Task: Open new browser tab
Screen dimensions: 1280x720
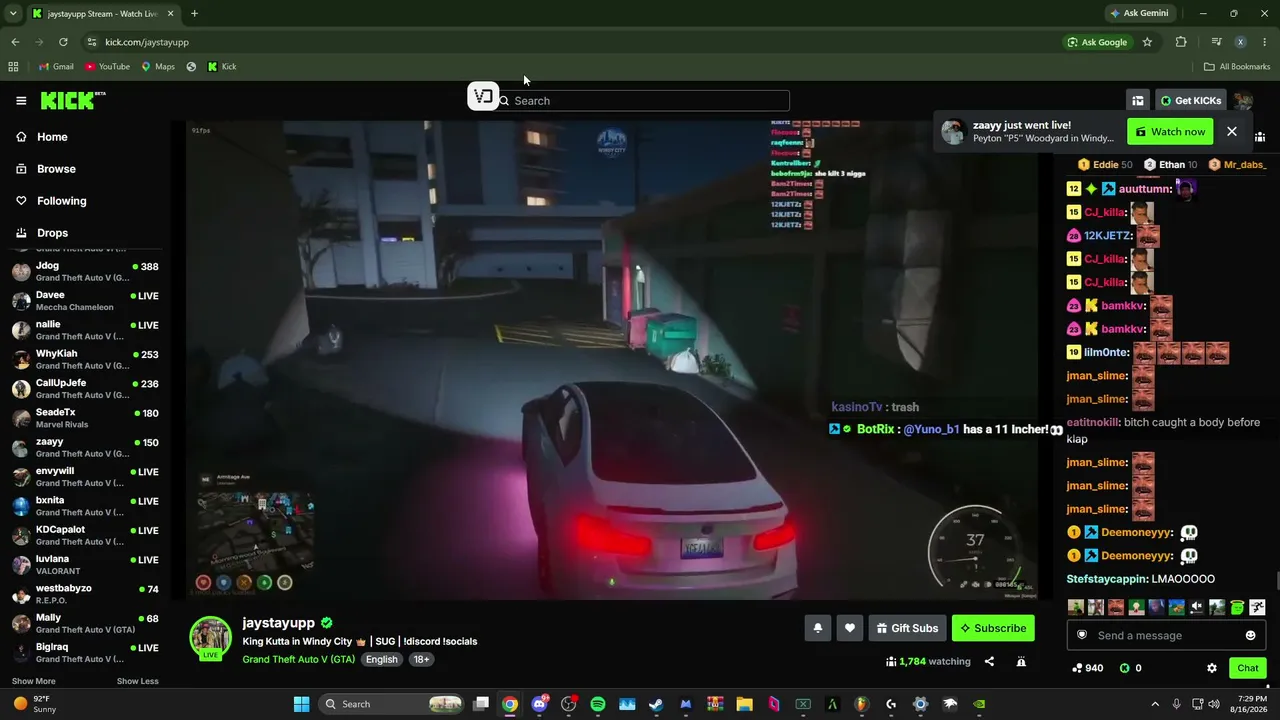Action: click(x=194, y=13)
